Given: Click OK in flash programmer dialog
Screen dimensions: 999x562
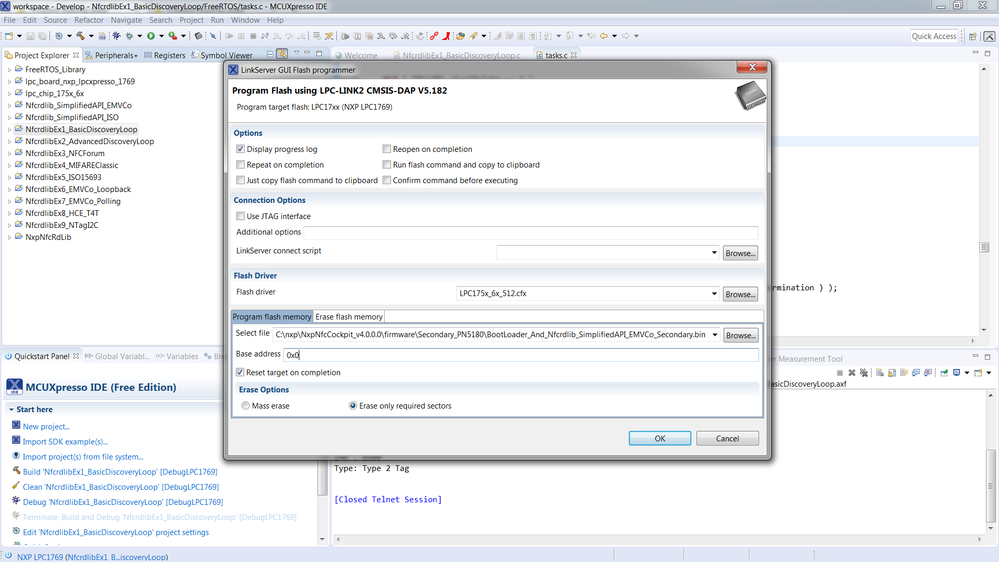Looking at the screenshot, I should pyautogui.click(x=659, y=438).
